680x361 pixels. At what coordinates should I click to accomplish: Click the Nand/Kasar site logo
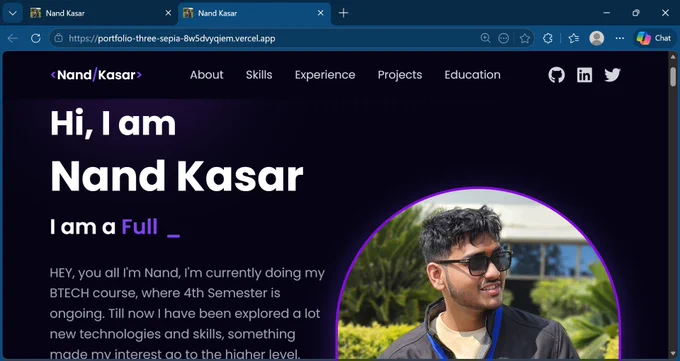pos(96,75)
